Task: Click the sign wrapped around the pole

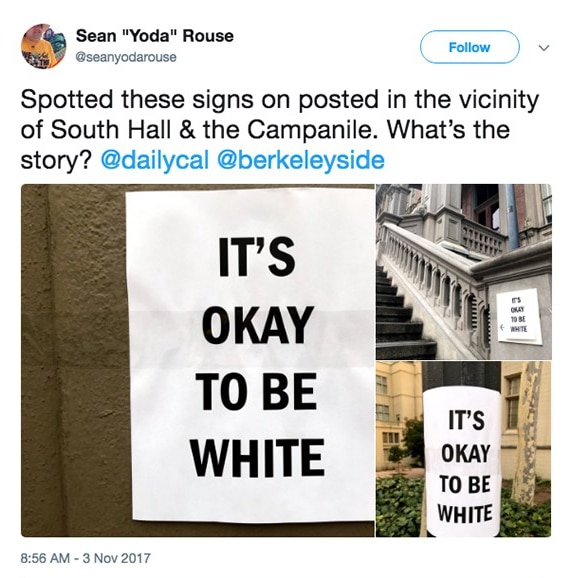Action: click(x=463, y=462)
